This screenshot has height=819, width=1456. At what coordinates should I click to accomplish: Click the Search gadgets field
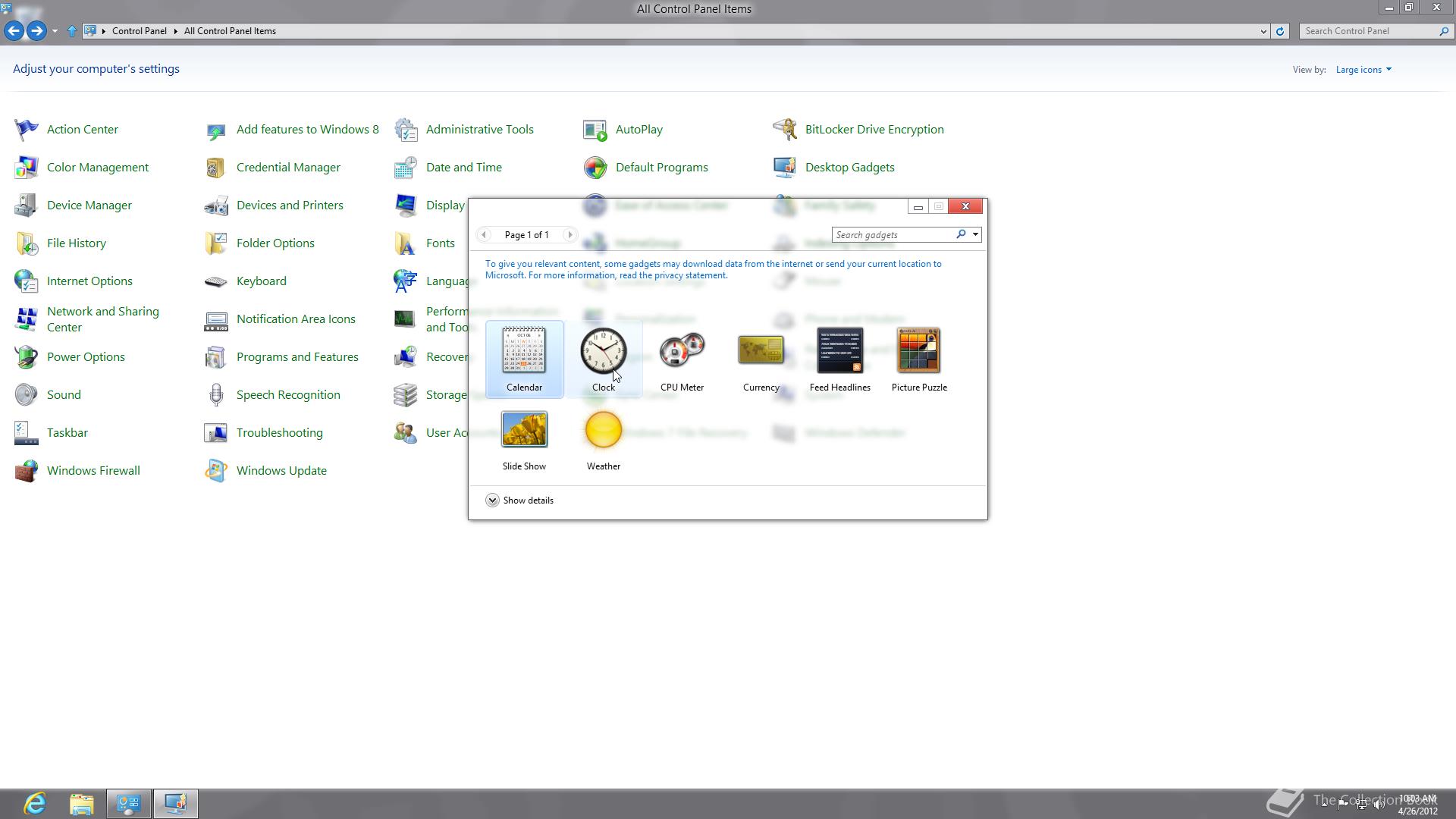pos(893,235)
